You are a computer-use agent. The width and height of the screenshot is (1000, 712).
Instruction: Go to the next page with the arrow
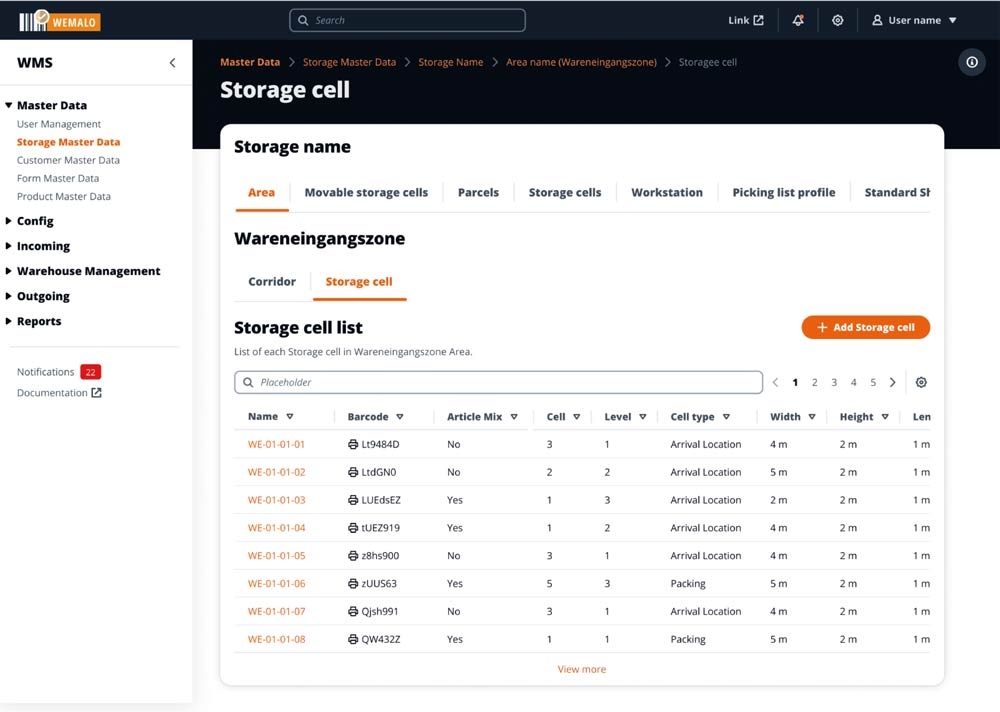pos(892,382)
